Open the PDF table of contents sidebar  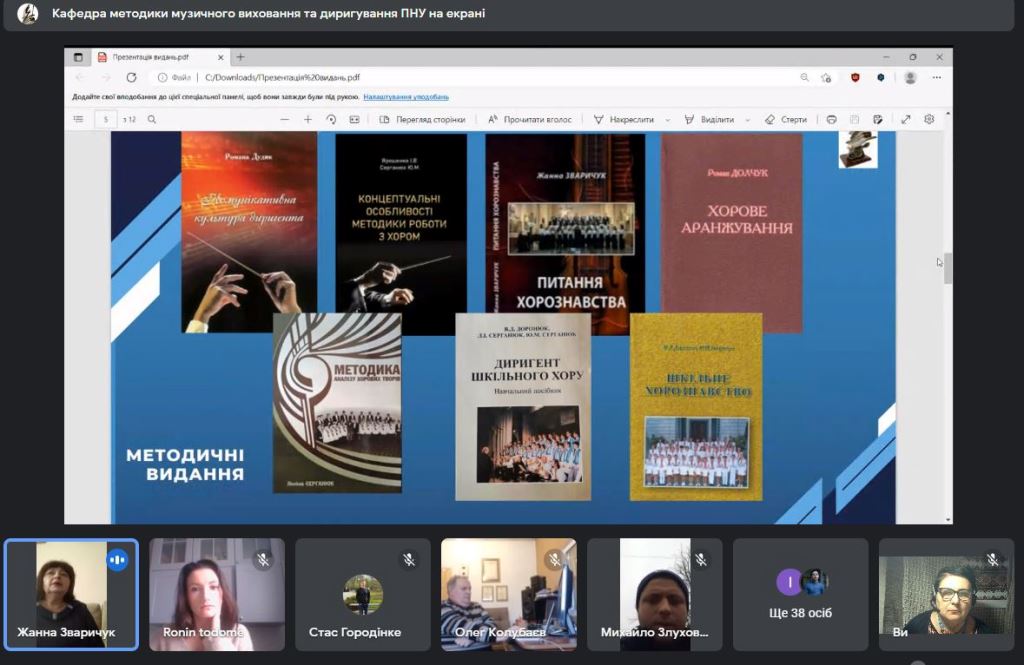79,119
